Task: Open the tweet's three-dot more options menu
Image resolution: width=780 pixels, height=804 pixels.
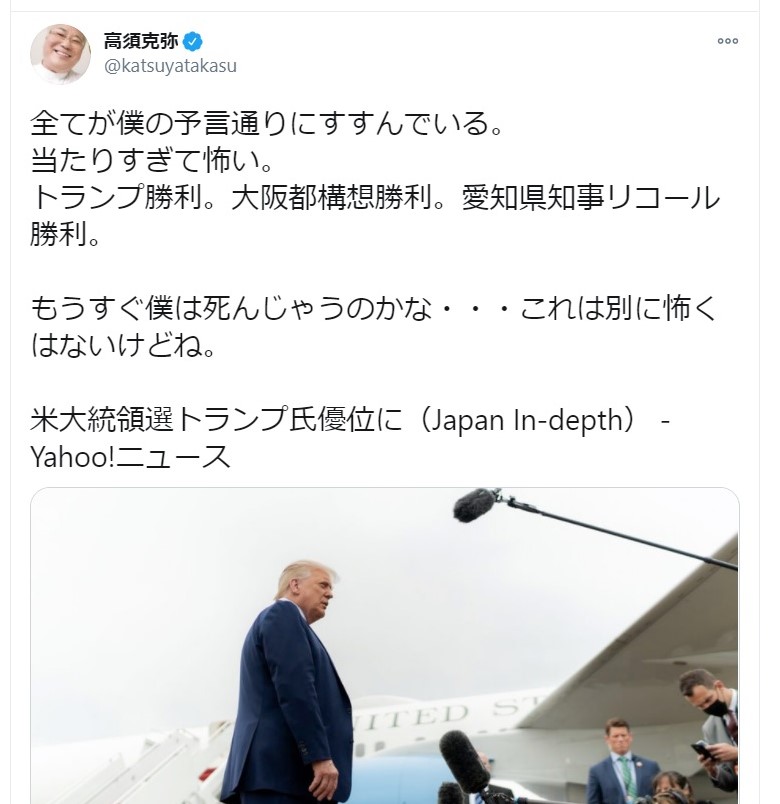Action: (727, 41)
